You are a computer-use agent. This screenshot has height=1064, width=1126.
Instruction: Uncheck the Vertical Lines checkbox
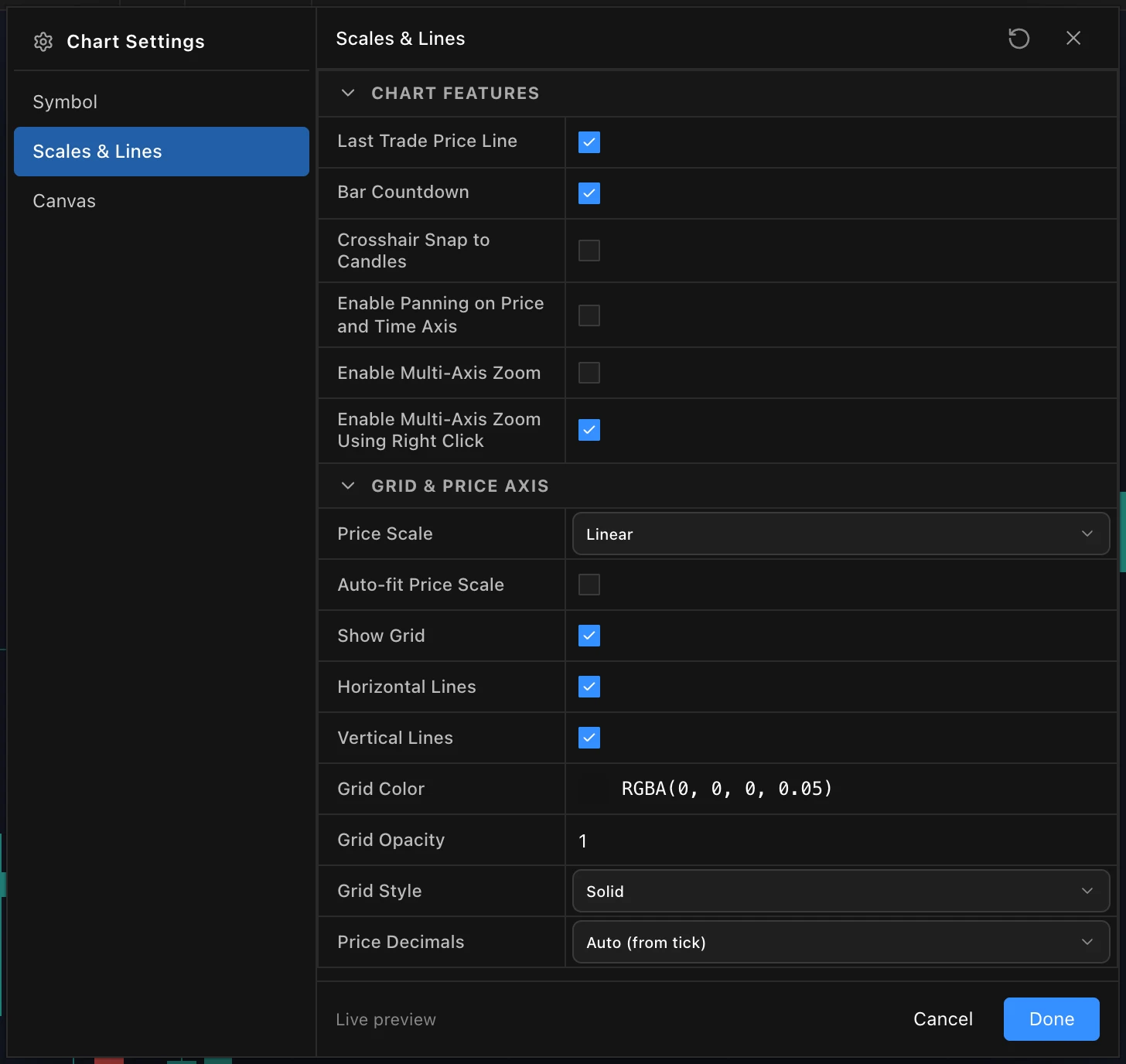tap(589, 738)
